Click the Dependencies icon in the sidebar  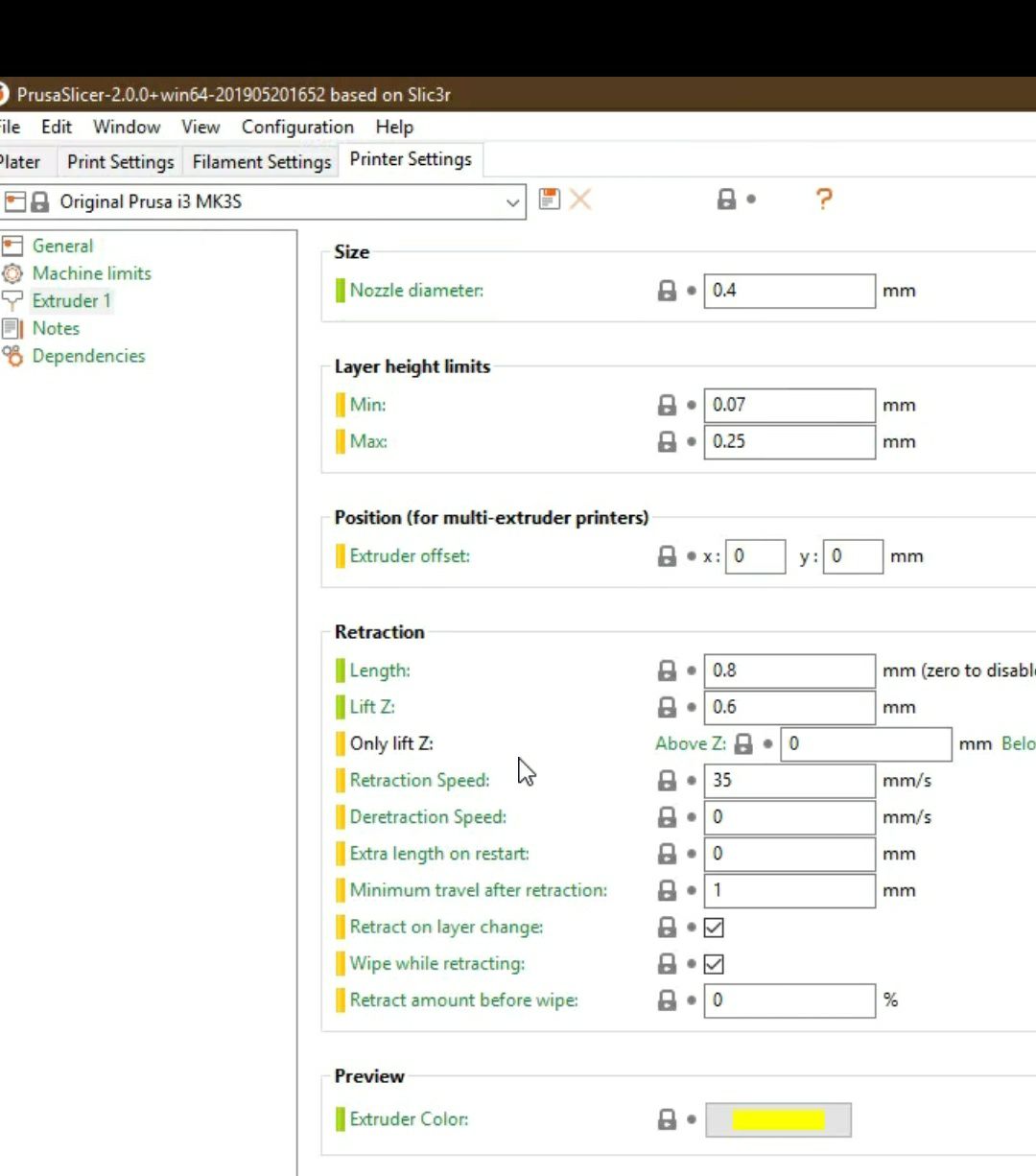coord(12,356)
